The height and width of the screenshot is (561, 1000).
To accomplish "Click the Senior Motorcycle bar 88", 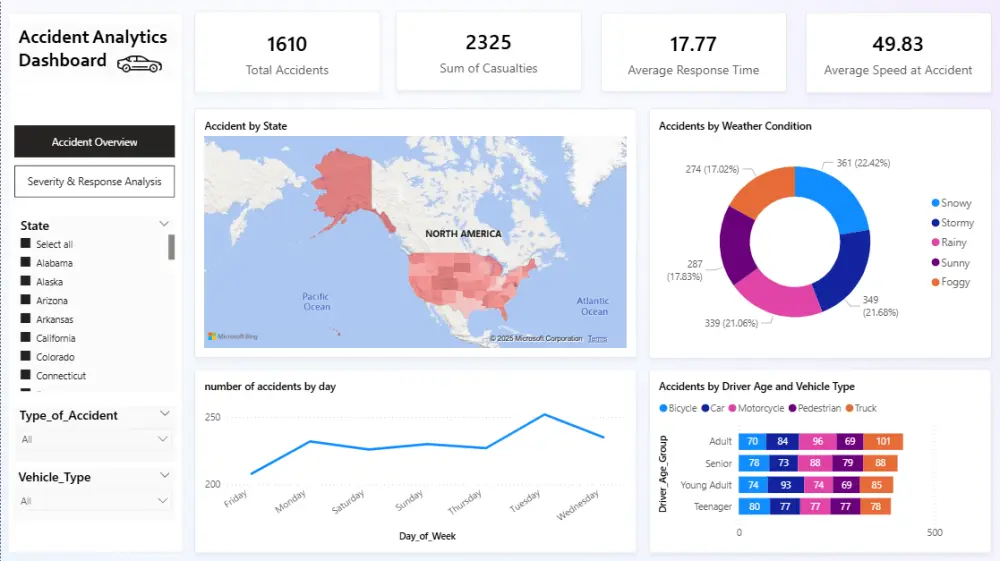I will click(x=815, y=463).
